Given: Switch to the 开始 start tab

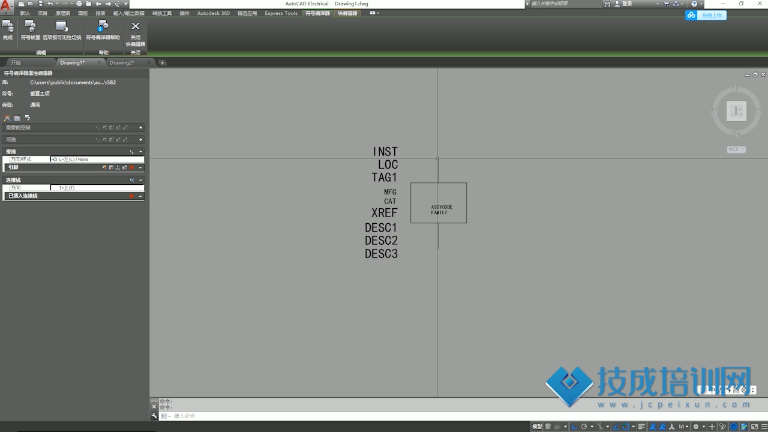Looking at the screenshot, I should click(16, 63).
